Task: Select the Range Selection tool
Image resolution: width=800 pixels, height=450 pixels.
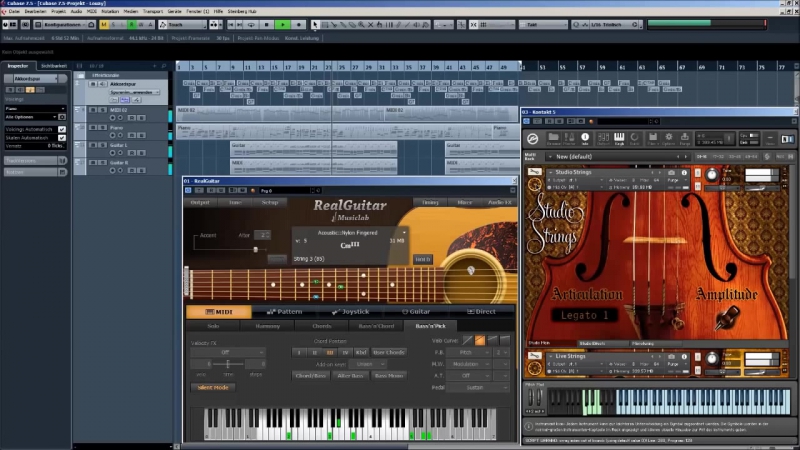Action: point(324,24)
